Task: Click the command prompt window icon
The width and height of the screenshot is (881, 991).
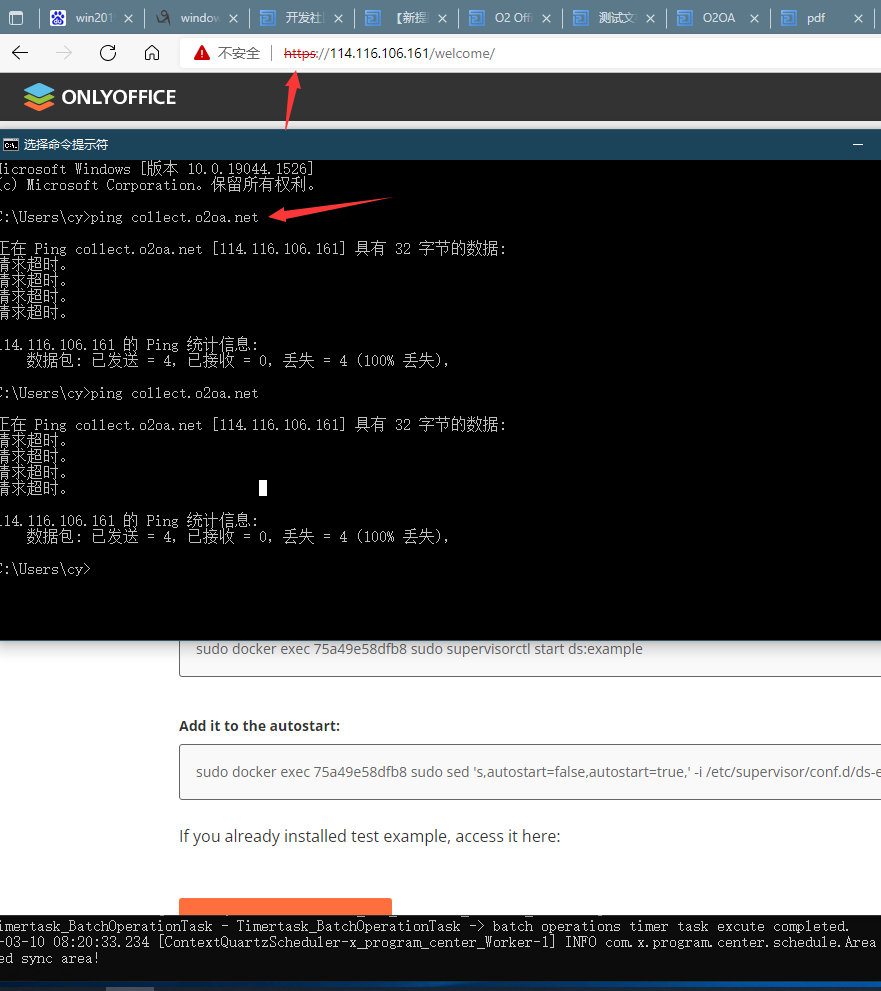Action: click(x=11, y=145)
